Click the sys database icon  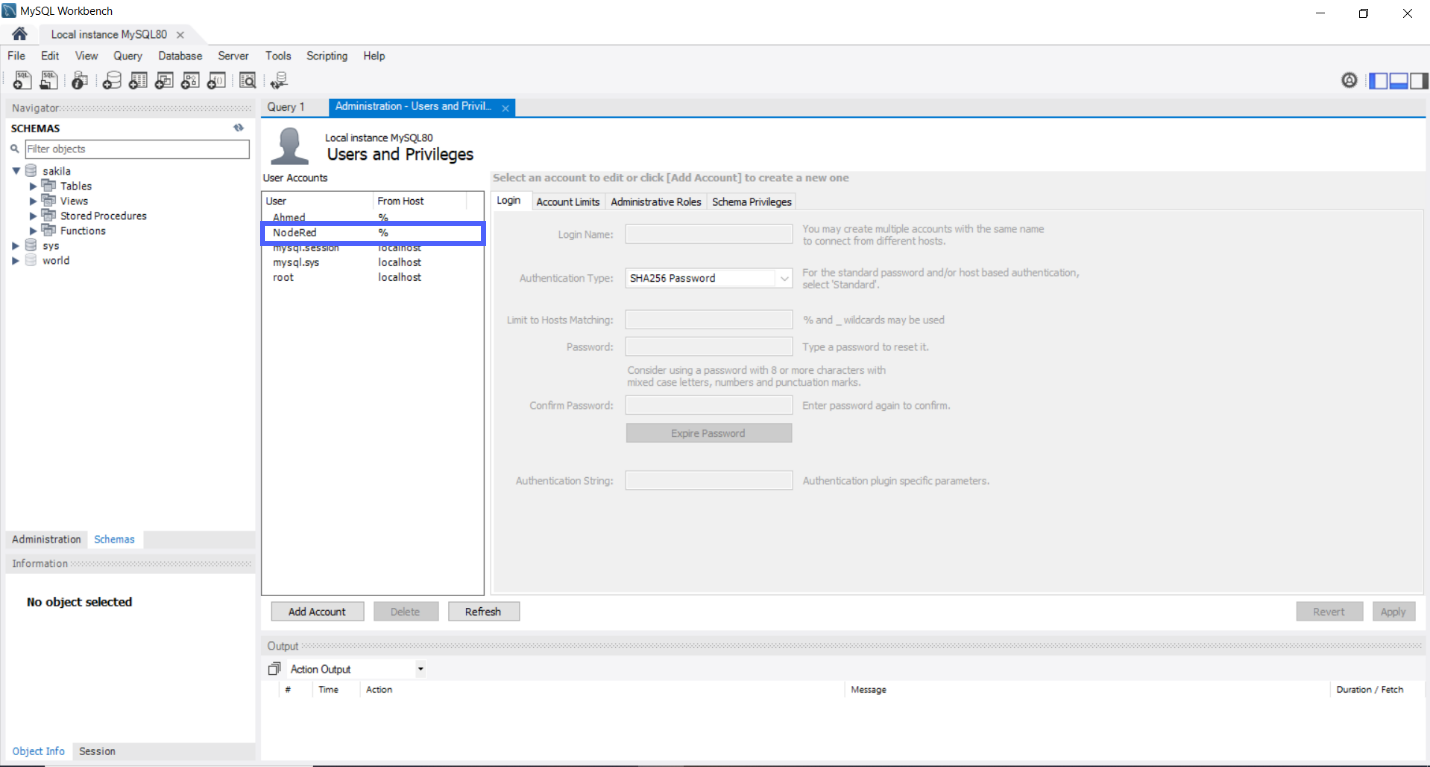(31, 246)
